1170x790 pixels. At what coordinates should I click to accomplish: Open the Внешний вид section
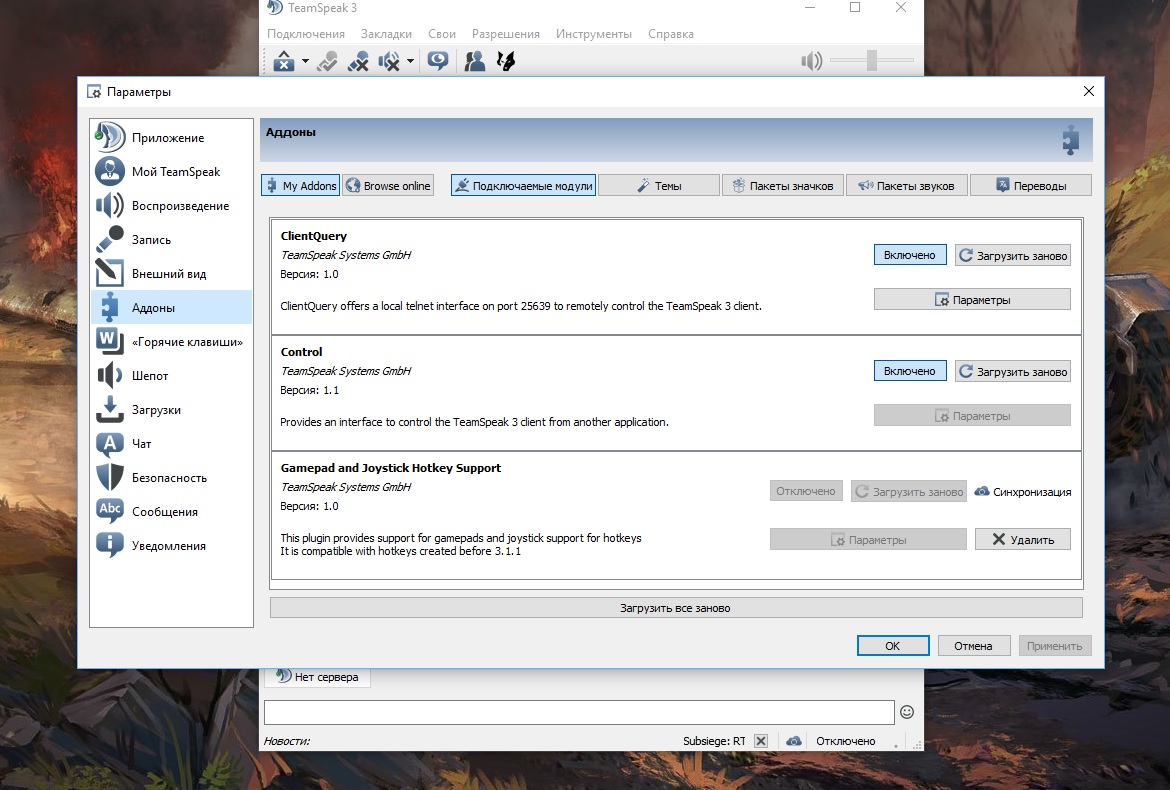coord(171,274)
